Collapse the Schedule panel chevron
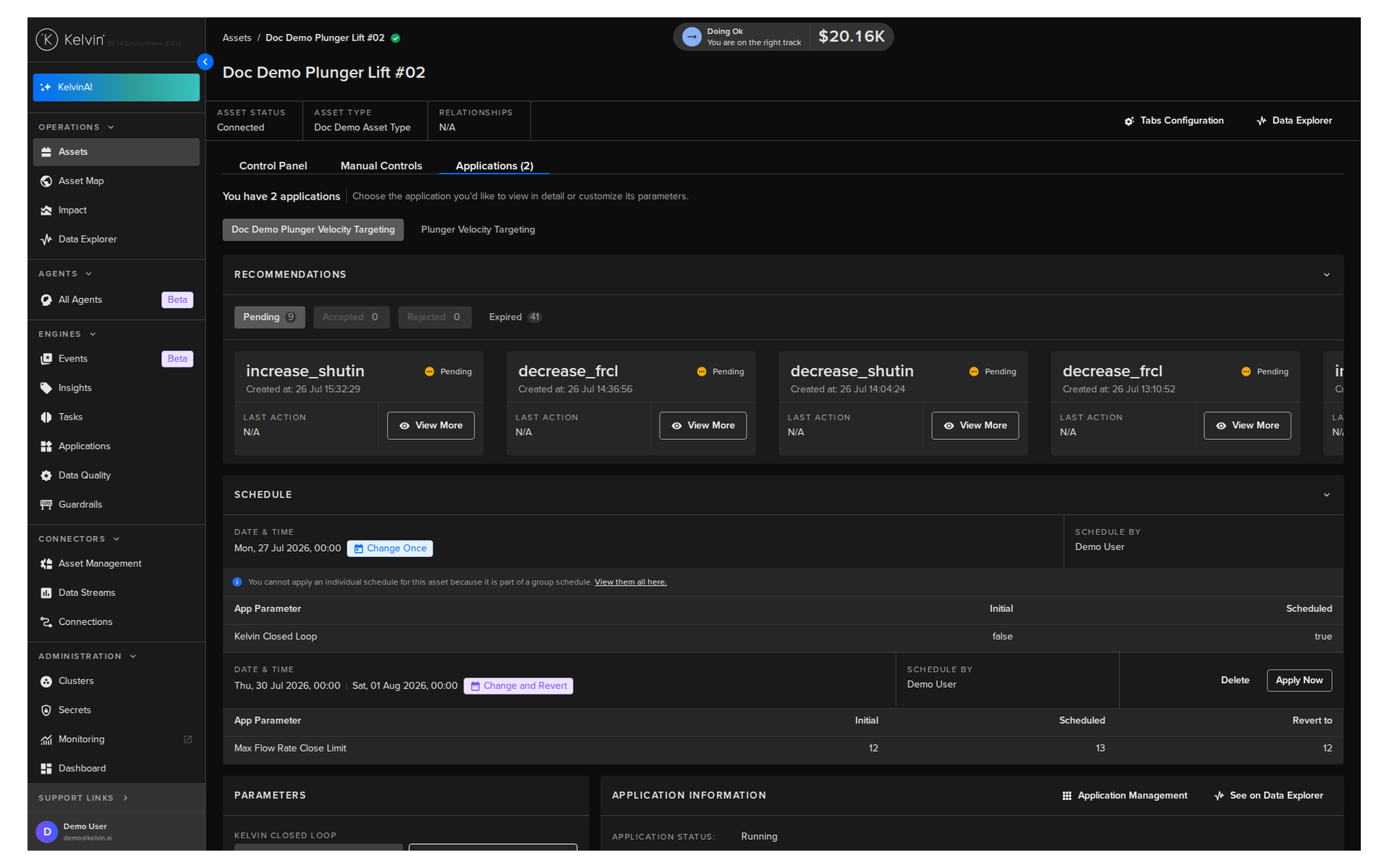The width and height of the screenshot is (1389, 868). click(x=1327, y=495)
